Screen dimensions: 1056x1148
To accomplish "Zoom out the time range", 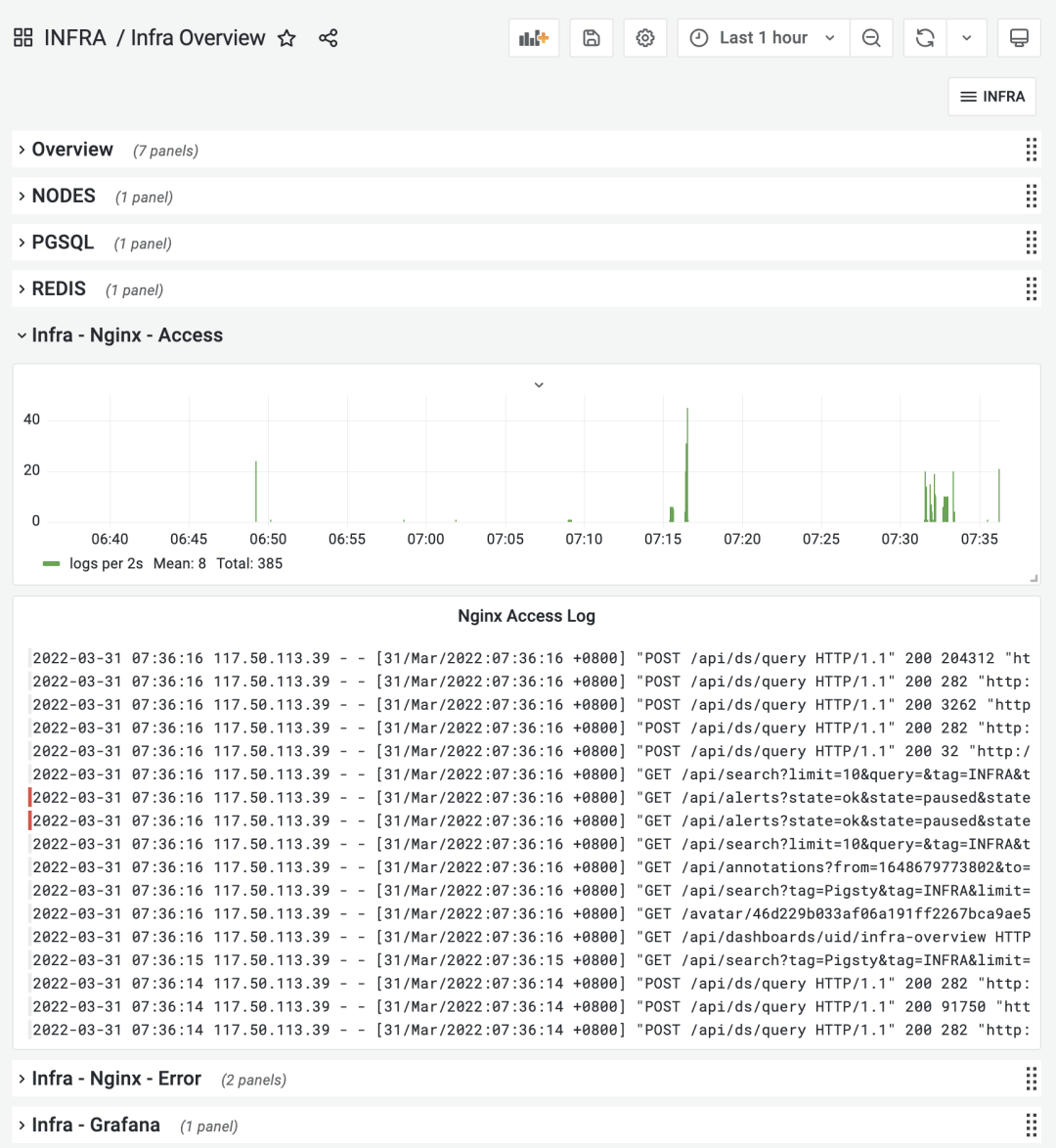I will [x=871, y=38].
